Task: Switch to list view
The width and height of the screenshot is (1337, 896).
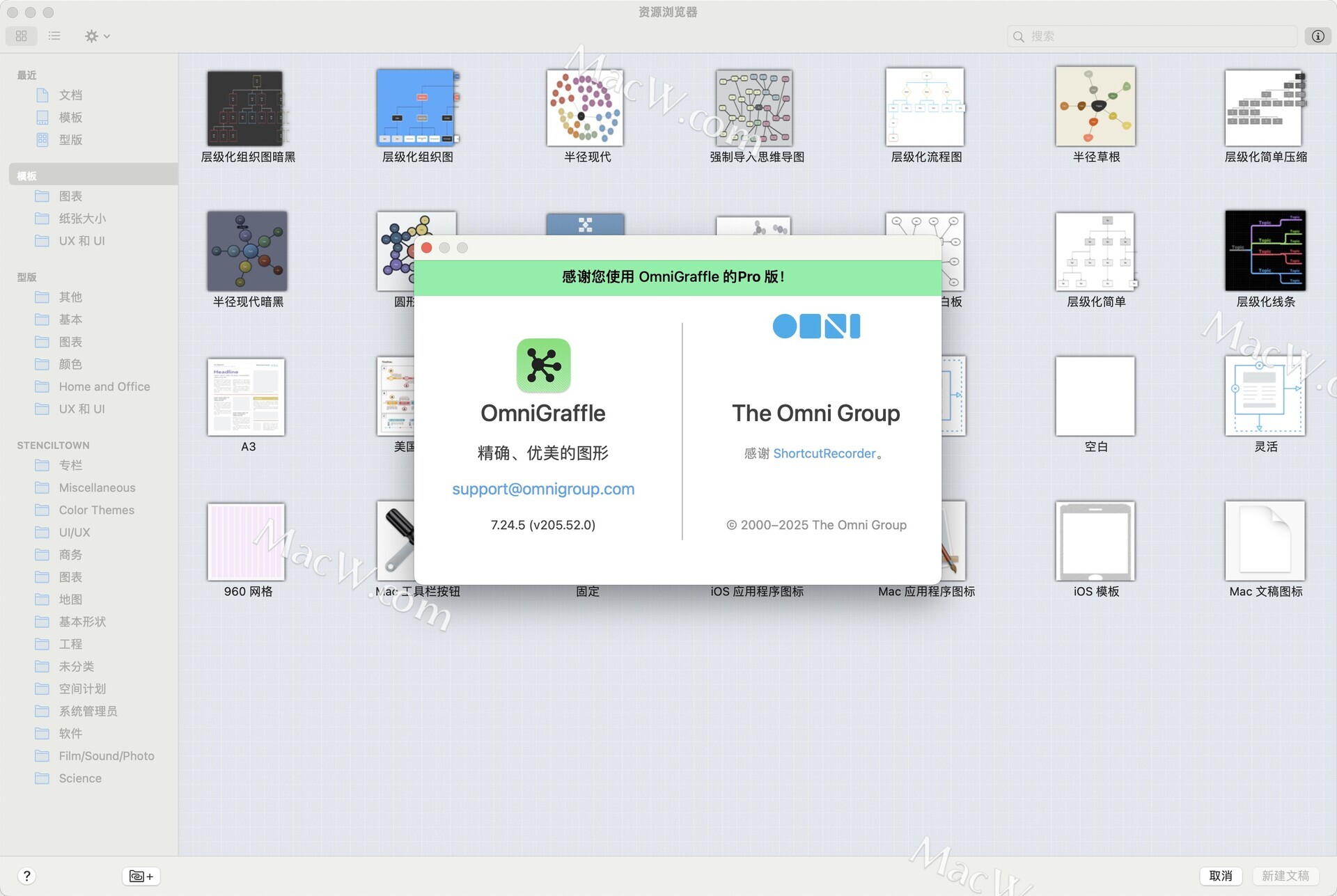Action: click(54, 36)
